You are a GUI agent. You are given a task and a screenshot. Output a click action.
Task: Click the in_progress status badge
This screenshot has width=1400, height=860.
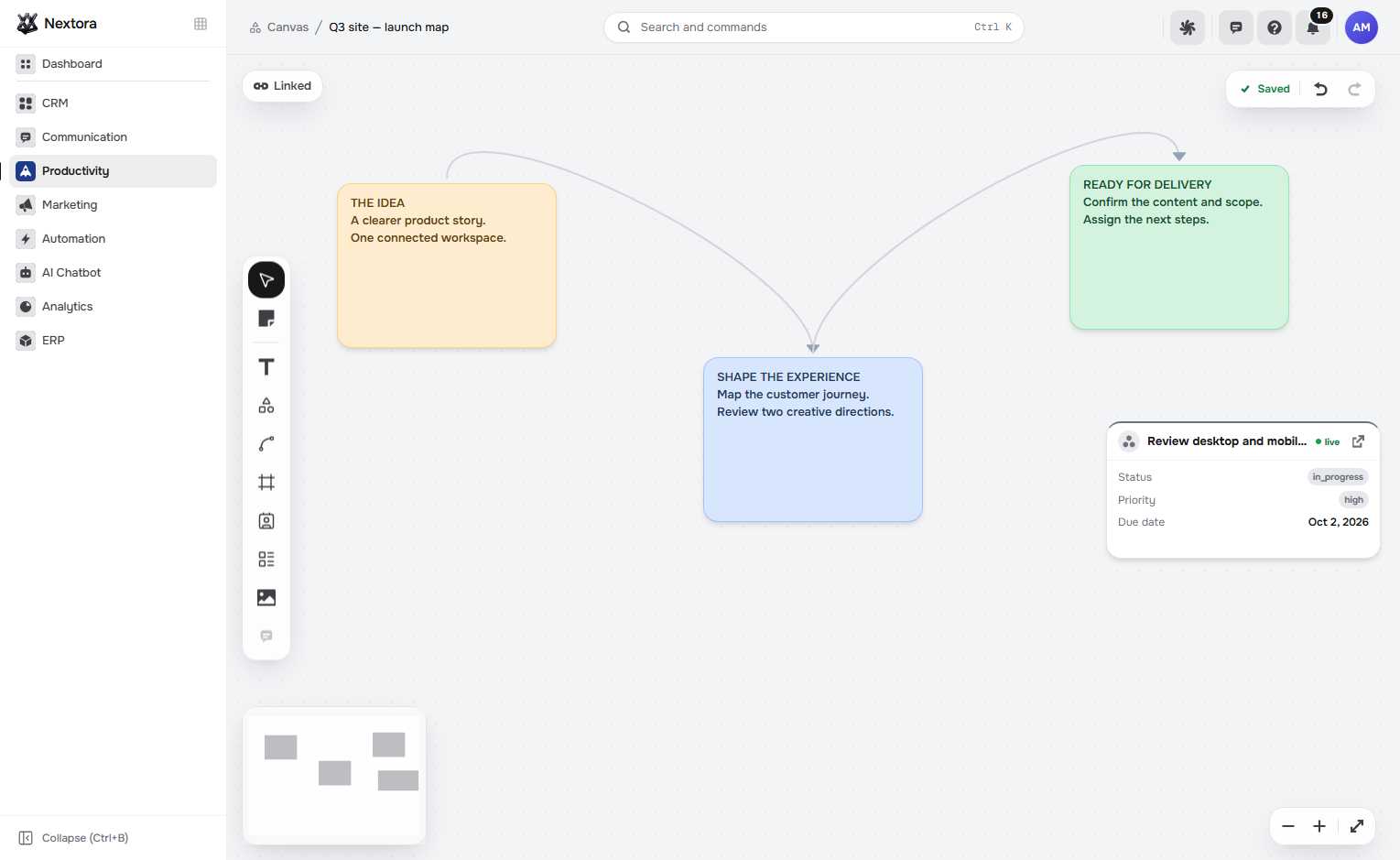[1338, 477]
